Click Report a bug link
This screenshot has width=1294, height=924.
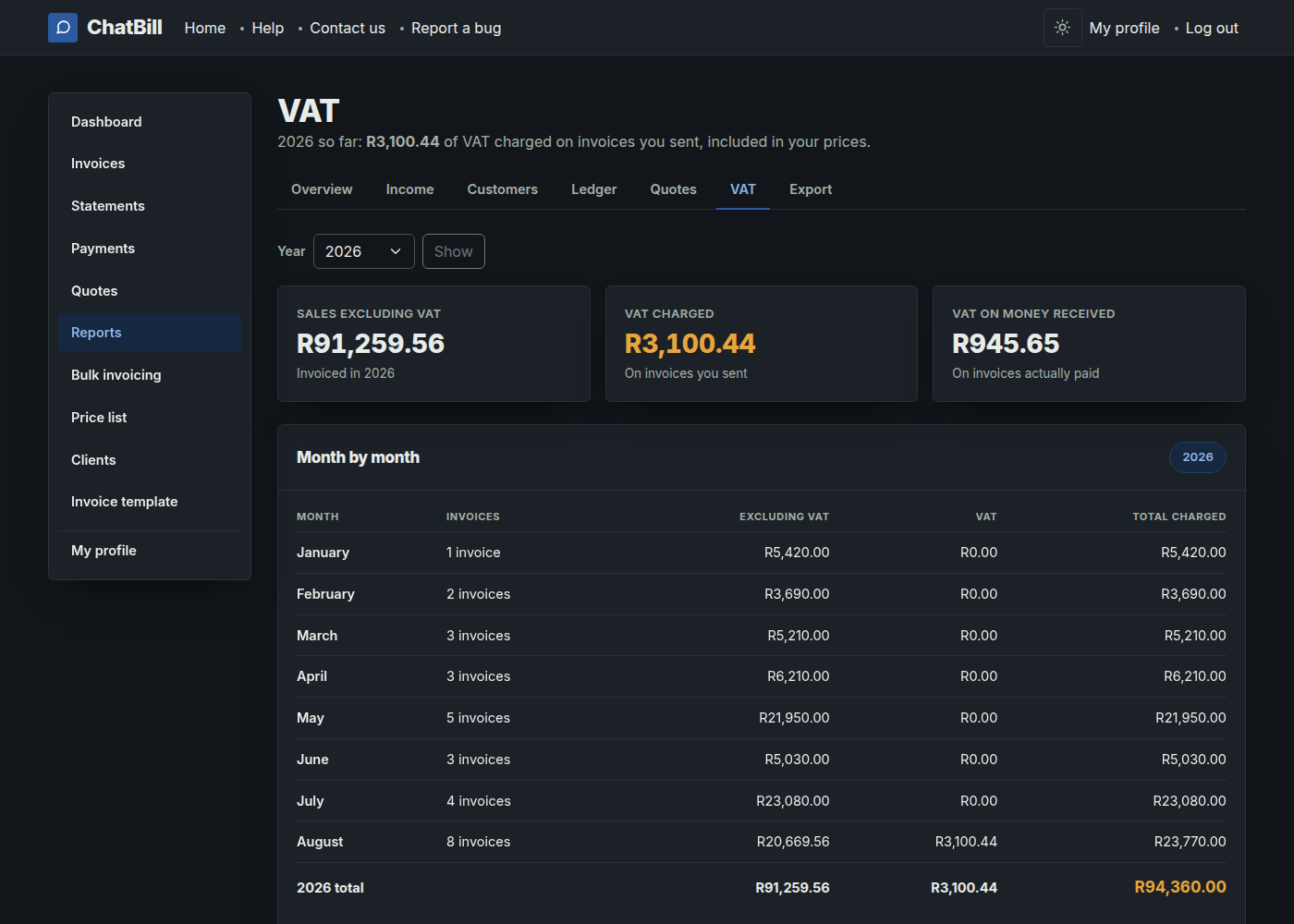point(457,28)
